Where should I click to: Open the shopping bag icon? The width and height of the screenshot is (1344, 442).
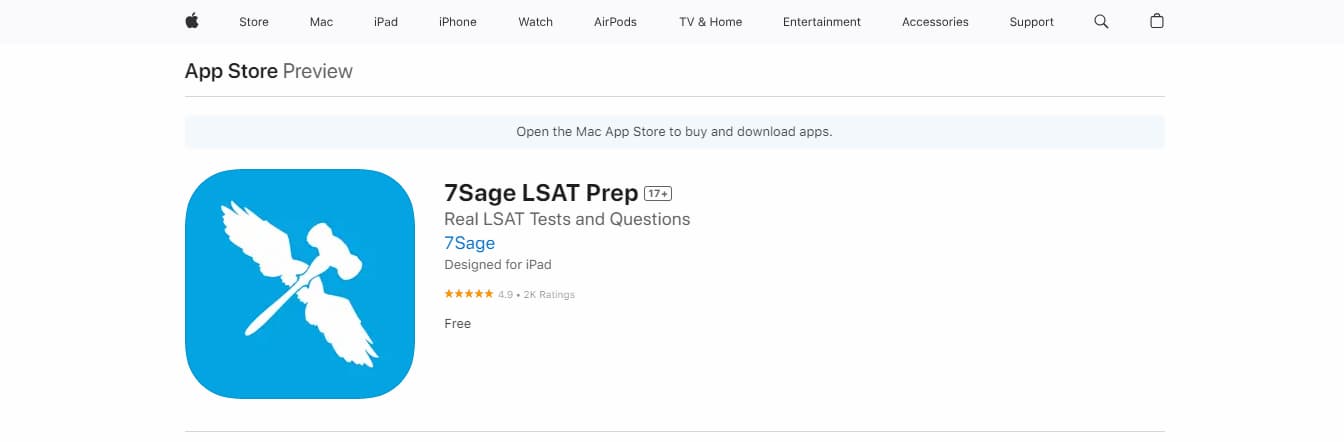(x=1157, y=21)
